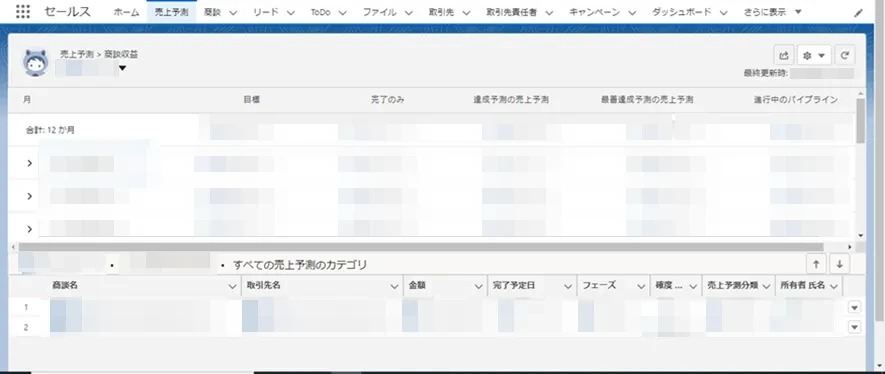This screenshot has width=885, height=374.
Task: Open ダッシュボード tab dropdown chevron
Action: (x=724, y=13)
